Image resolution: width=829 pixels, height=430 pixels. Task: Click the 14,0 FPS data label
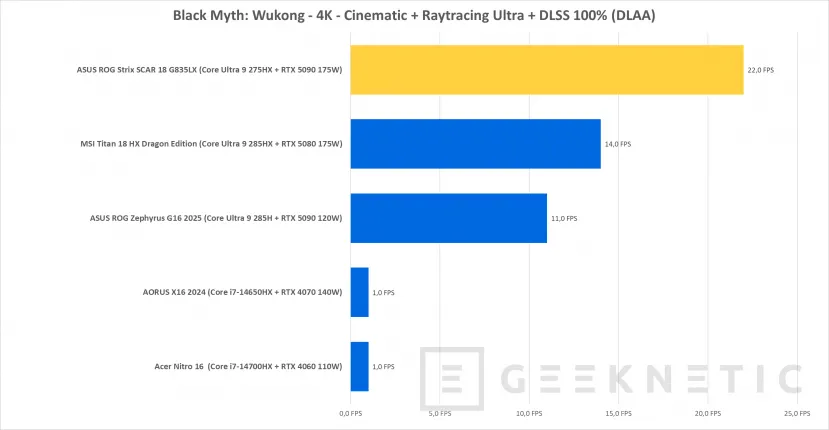tap(618, 144)
